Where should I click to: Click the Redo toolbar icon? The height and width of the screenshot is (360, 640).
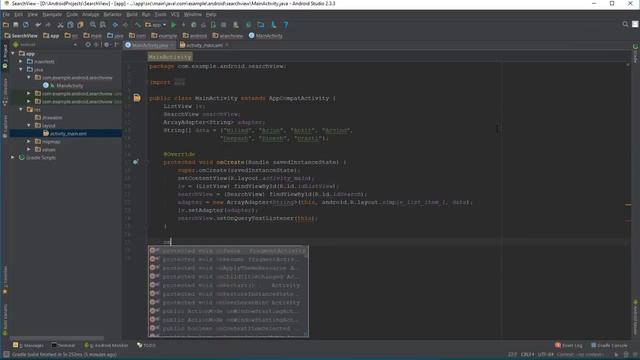pyautogui.click(x=48, y=25)
